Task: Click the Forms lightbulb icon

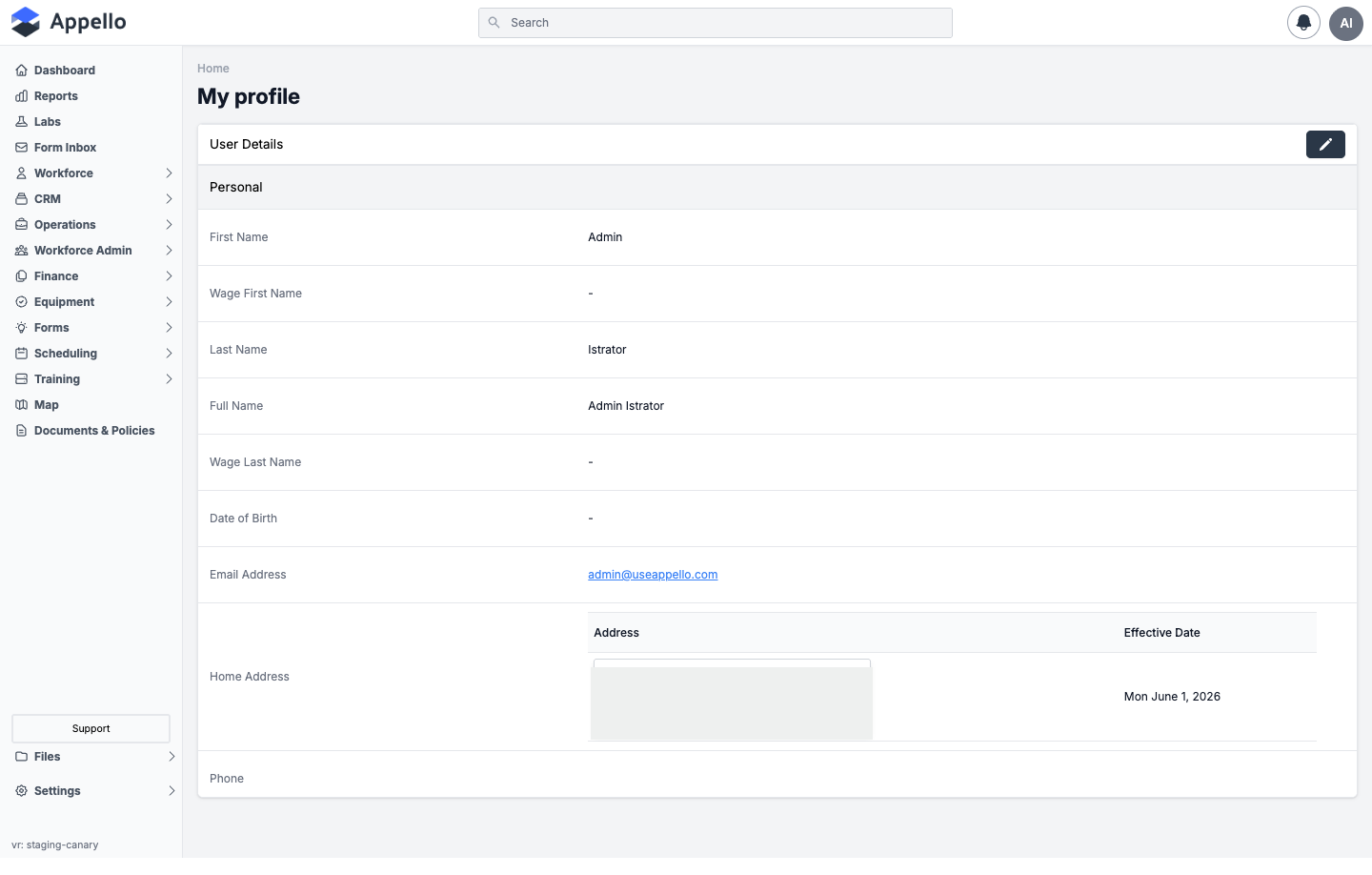Action: (x=21, y=328)
